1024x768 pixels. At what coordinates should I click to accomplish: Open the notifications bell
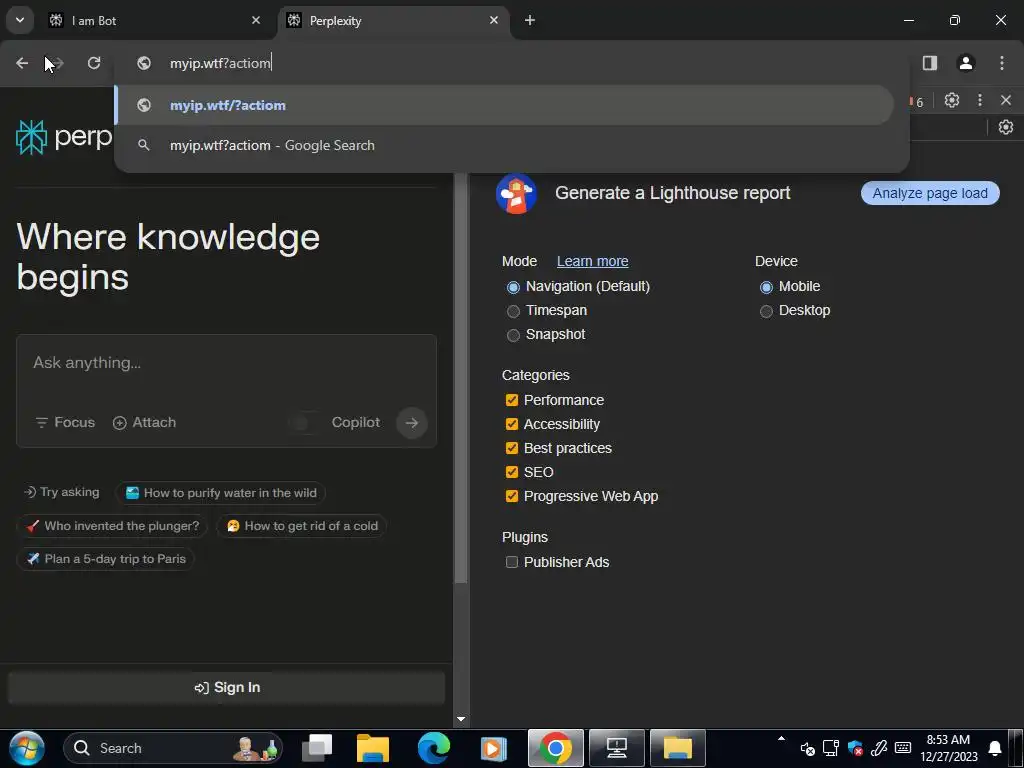(995, 748)
